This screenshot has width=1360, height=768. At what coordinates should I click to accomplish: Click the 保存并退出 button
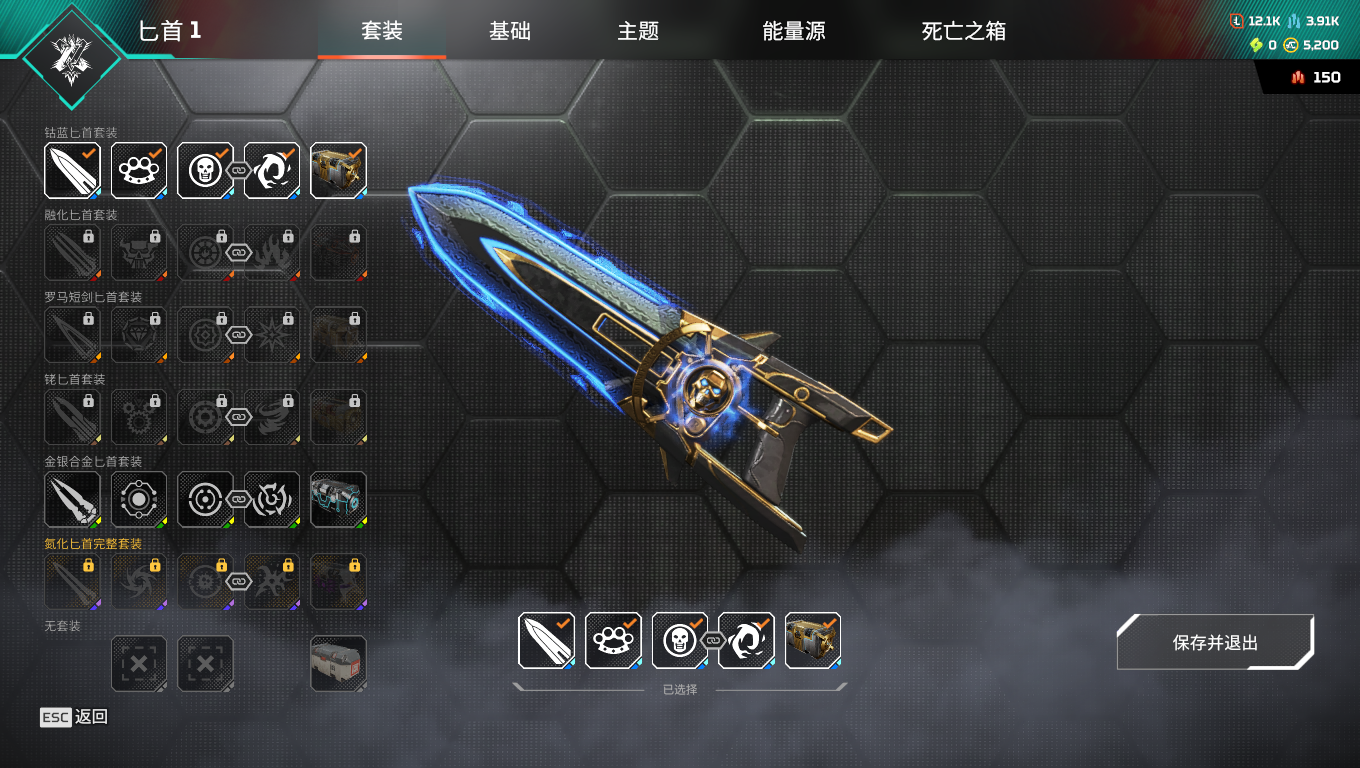(1215, 642)
